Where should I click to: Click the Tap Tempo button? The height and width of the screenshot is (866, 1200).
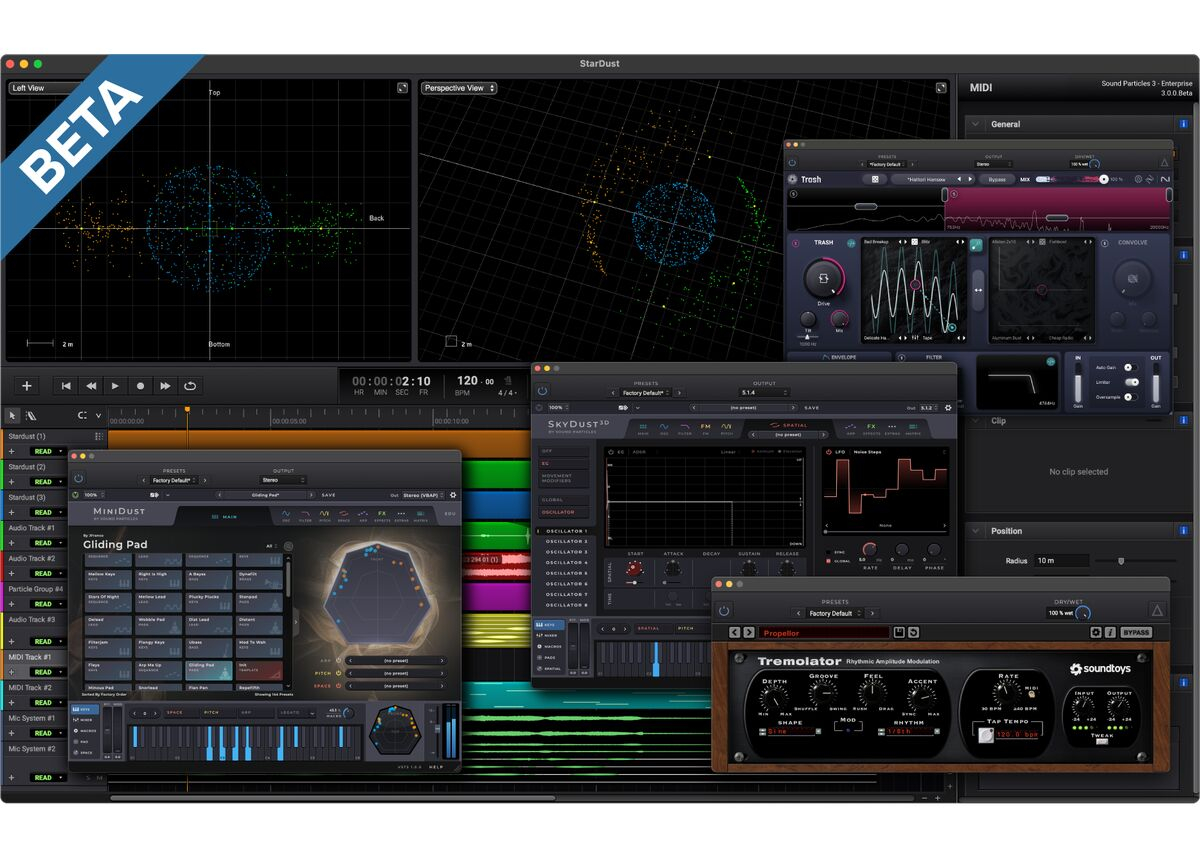click(x=986, y=737)
